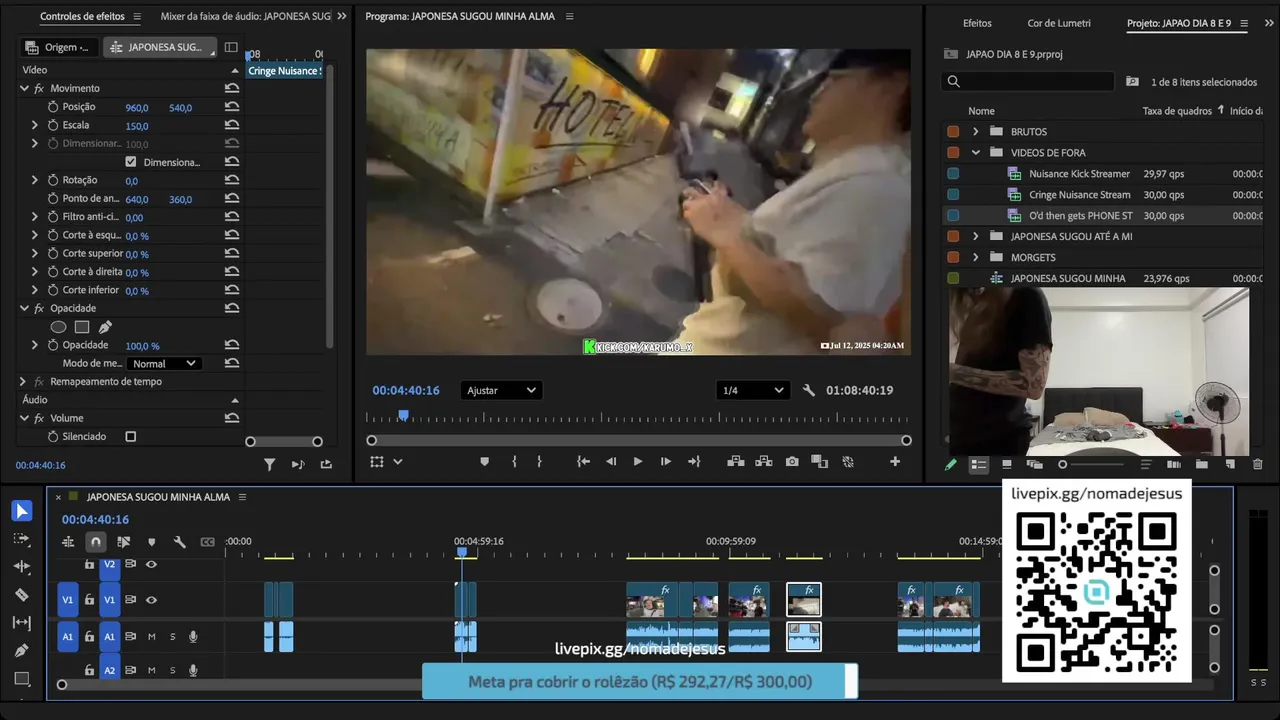Select the Rectangle tool
The height and width of the screenshot is (720, 1280).
click(x=22, y=679)
